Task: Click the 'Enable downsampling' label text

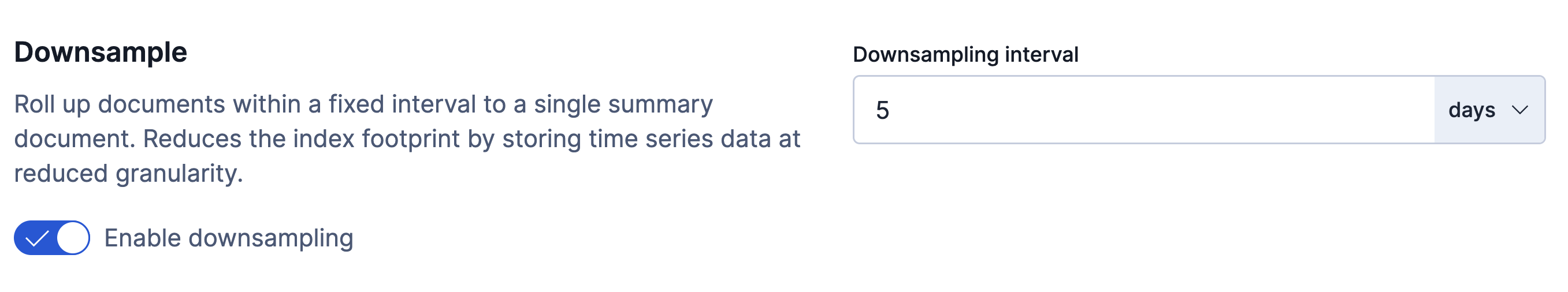Action: coord(228,238)
